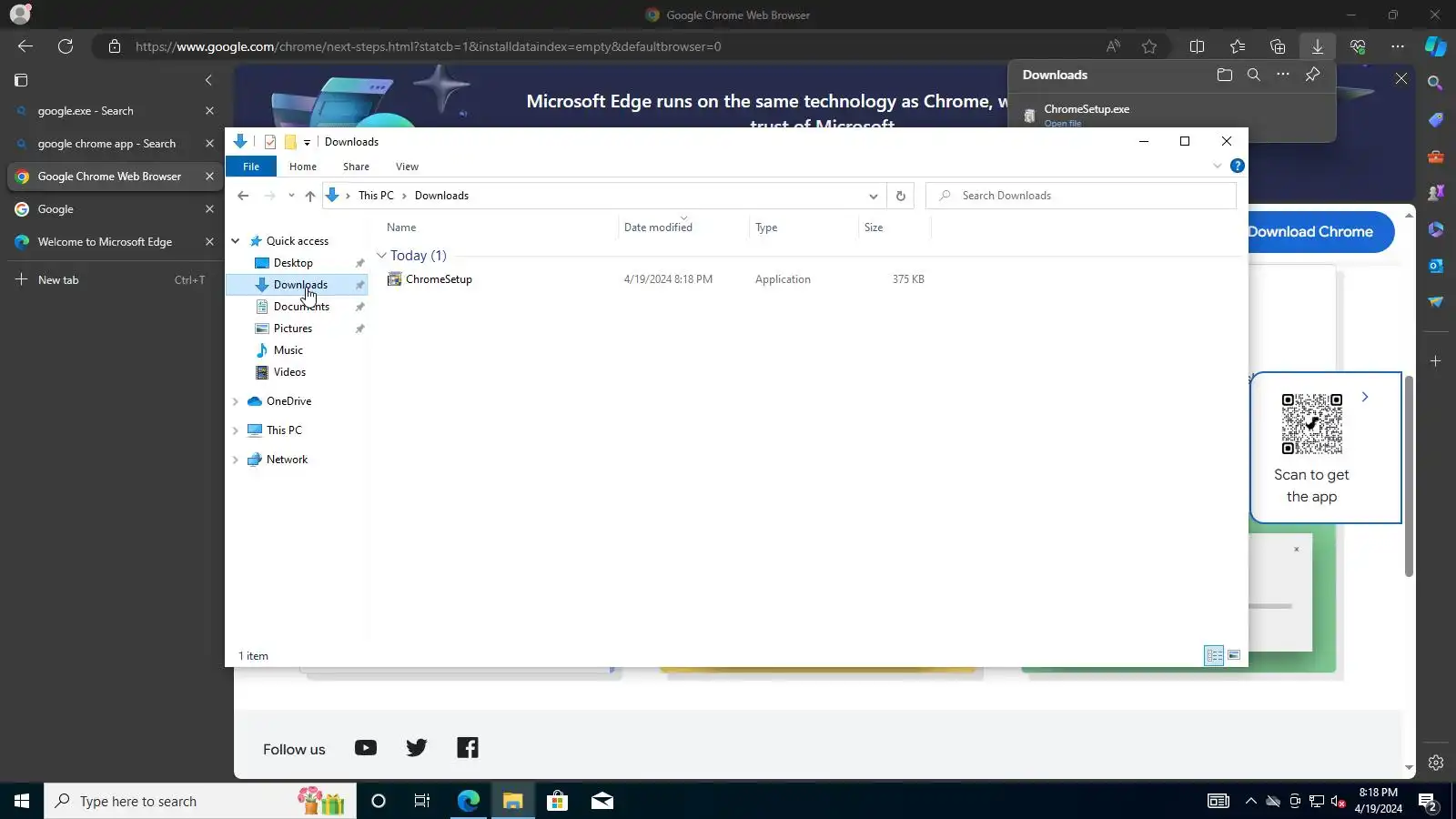Select the ChromeSetup file
The width and height of the screenshot is (1456, 819).
[x=439, y=279]
